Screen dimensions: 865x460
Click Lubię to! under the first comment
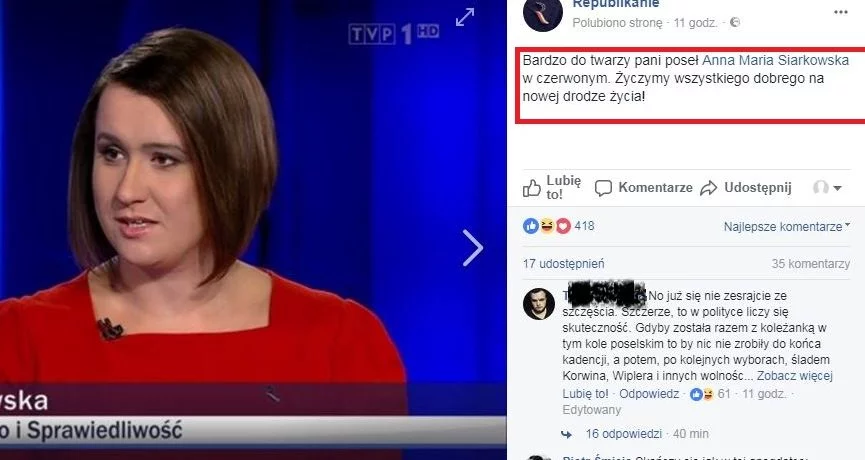click(585, 394)
